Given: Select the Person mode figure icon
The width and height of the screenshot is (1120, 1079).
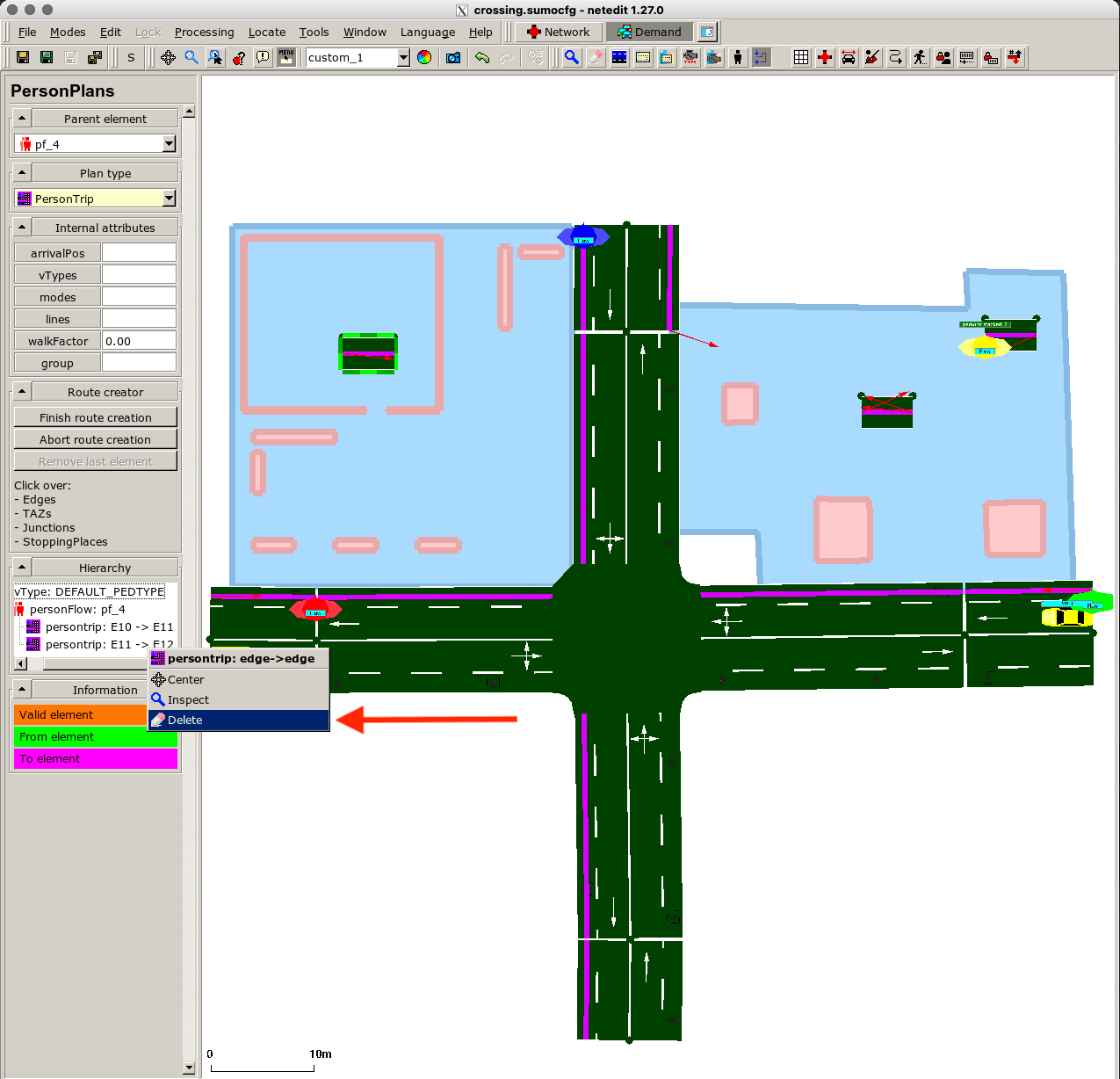Looking at the screenshot, I should point(738,57).
